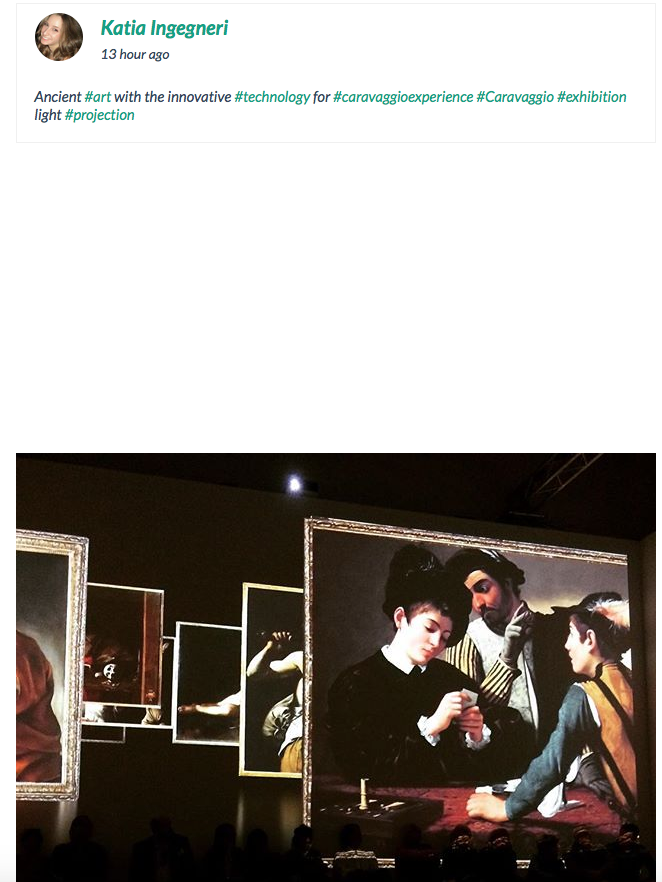Click the dark middle projected frame with outstretched arm

(208, 683)
